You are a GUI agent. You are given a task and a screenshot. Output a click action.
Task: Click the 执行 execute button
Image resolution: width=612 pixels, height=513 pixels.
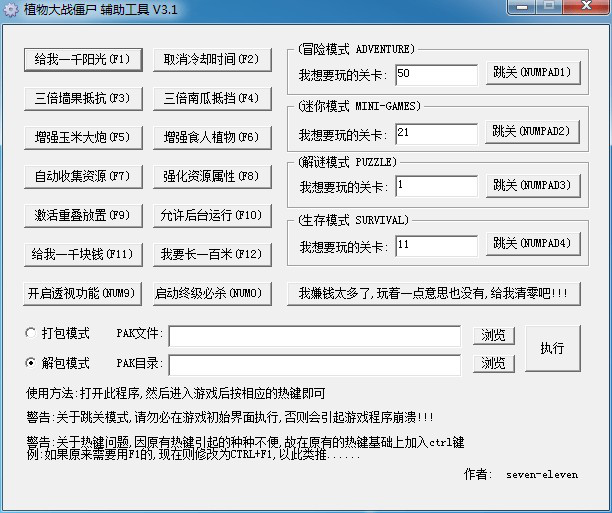click(x=553, y=348)
